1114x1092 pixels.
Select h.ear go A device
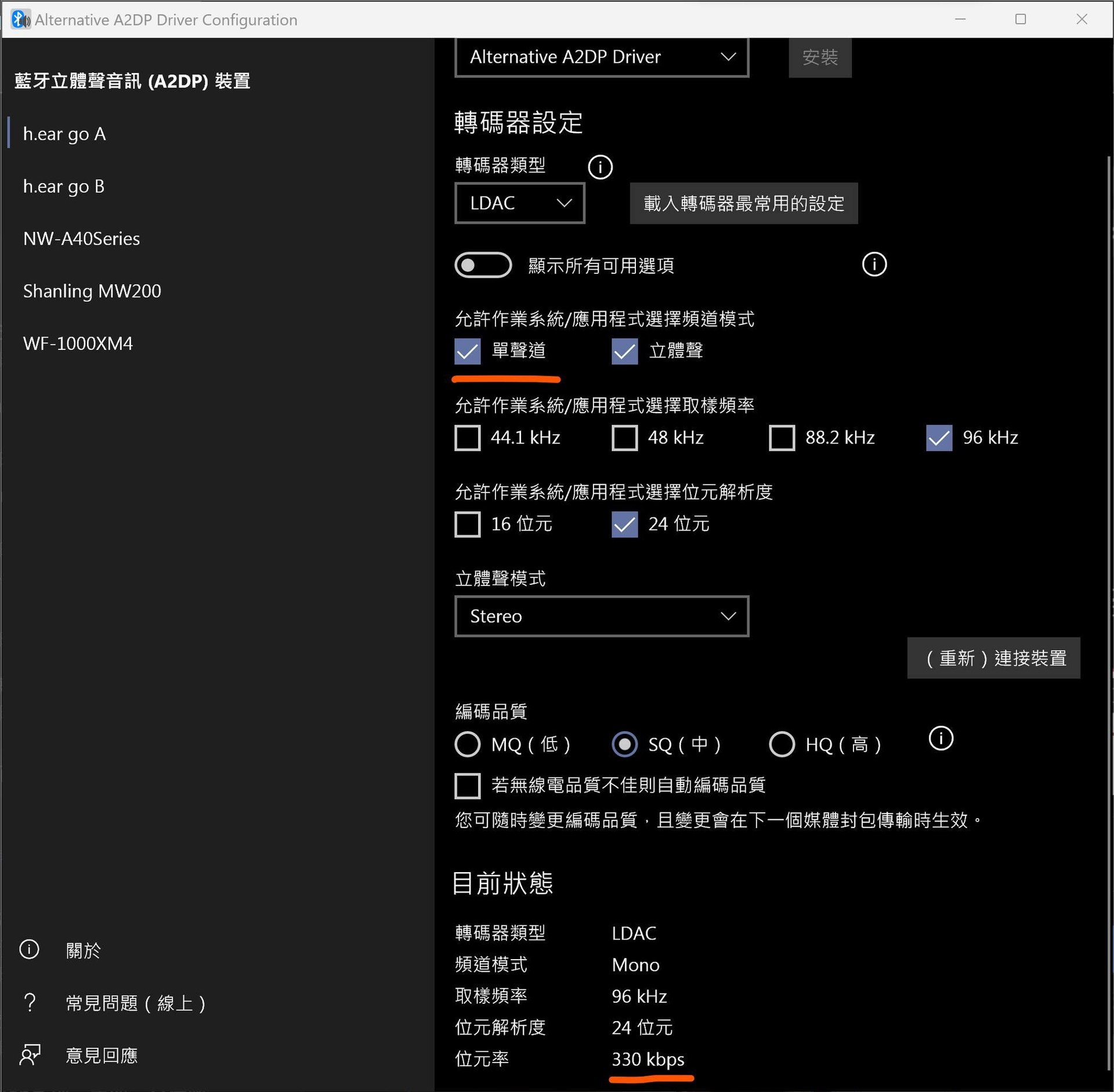(x=217, y=133)
